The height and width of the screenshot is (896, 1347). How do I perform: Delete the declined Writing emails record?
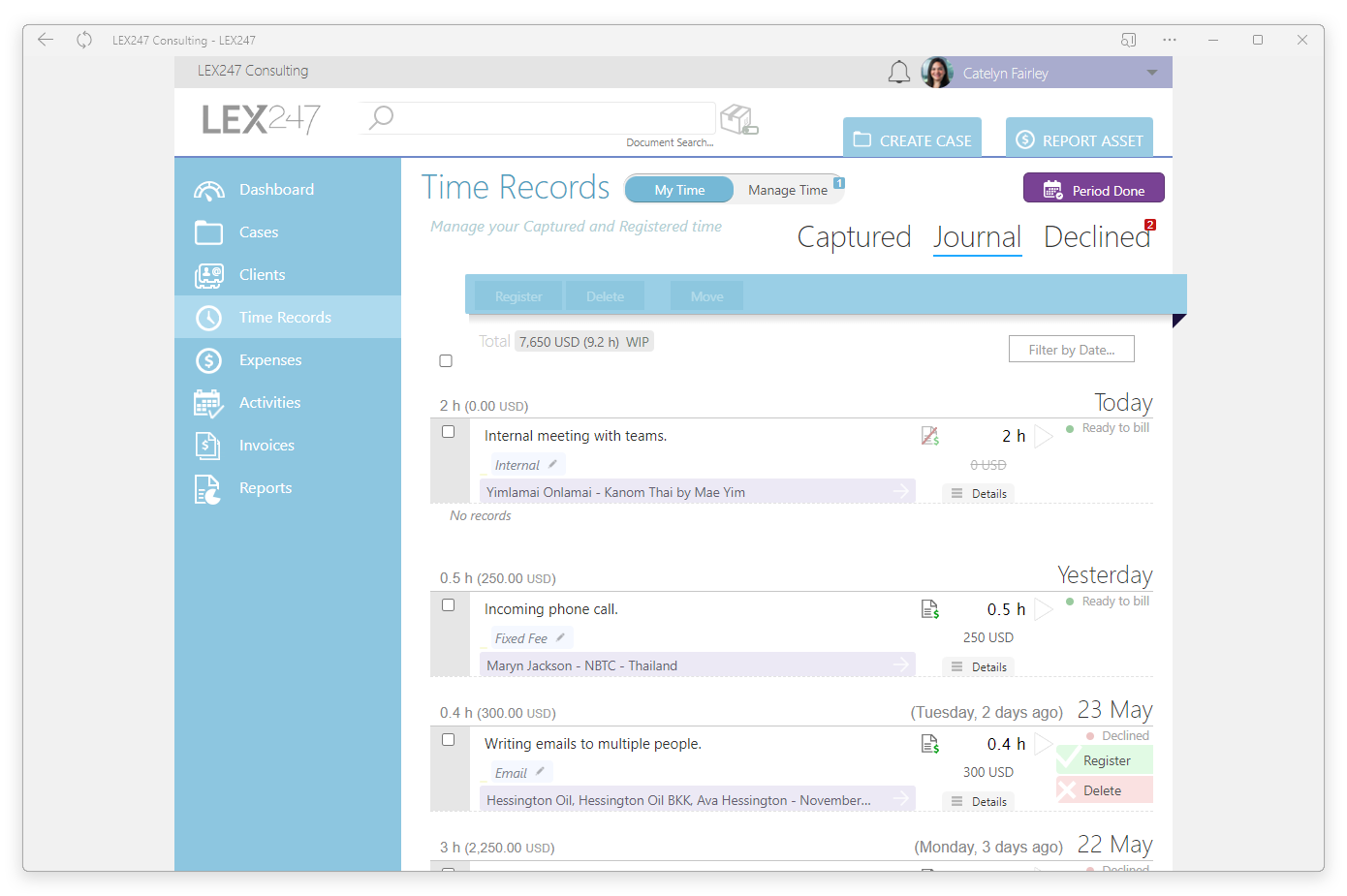click(1105, 790)
